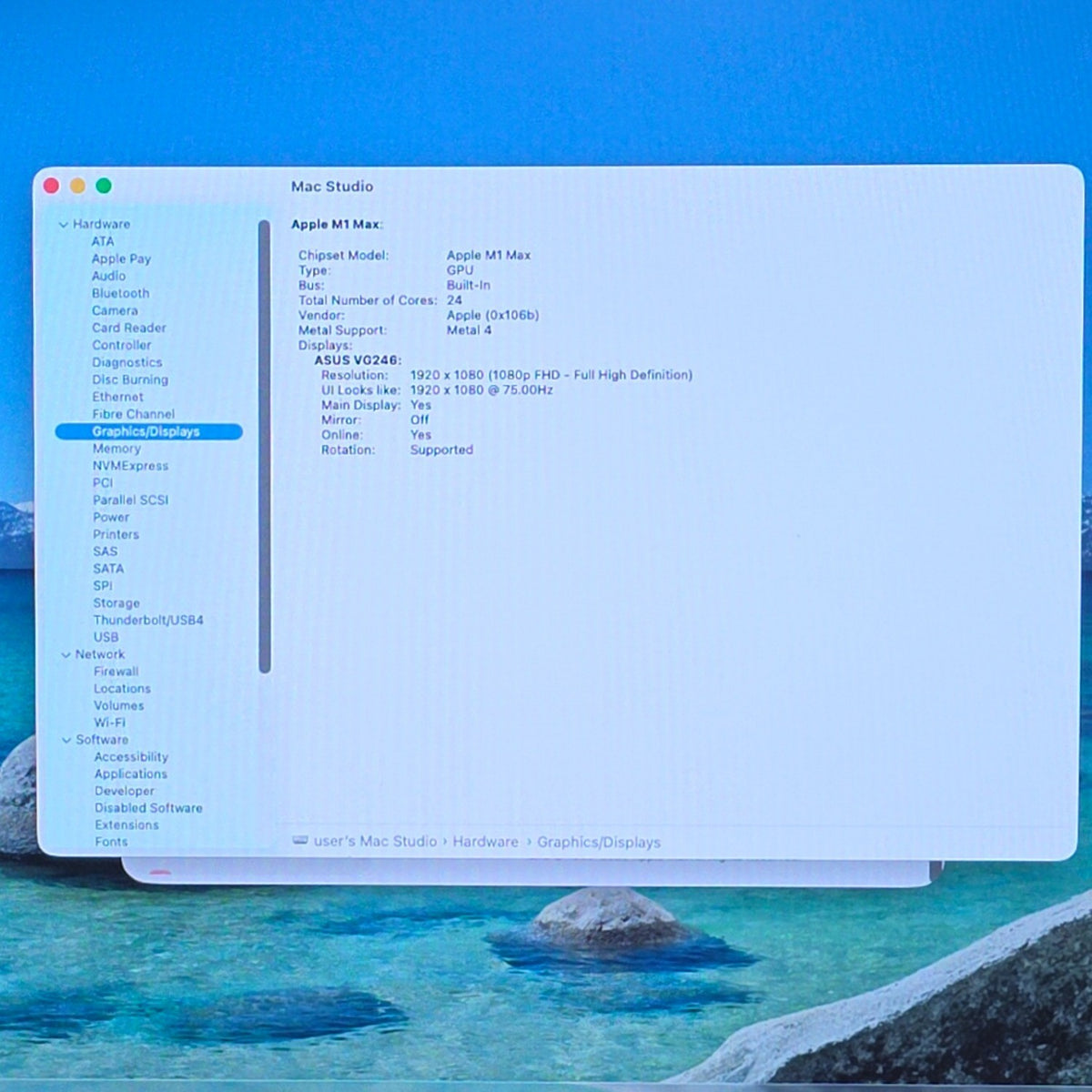Select Memory in the sidebar
The width and height of the screenshot is (1092, 1092).
116,449
